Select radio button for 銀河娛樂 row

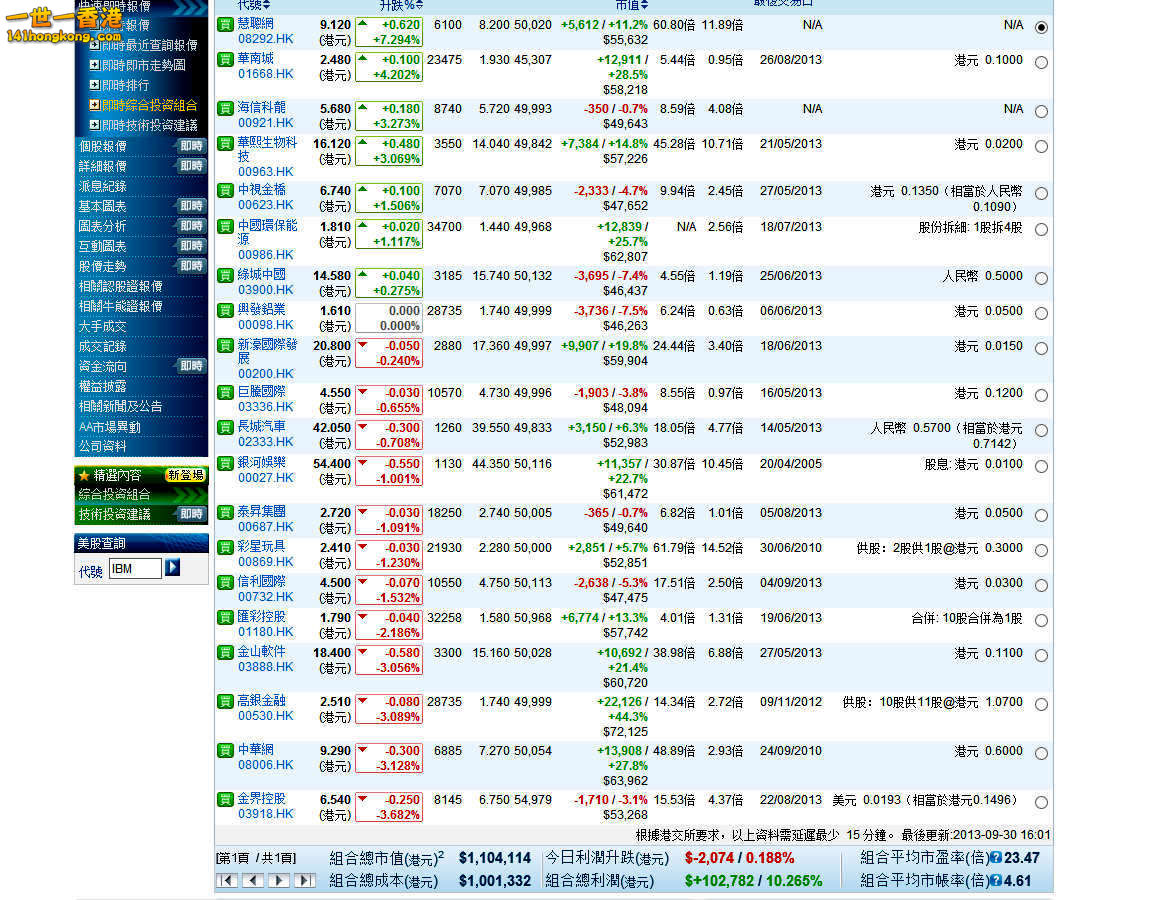point(1042,467)
